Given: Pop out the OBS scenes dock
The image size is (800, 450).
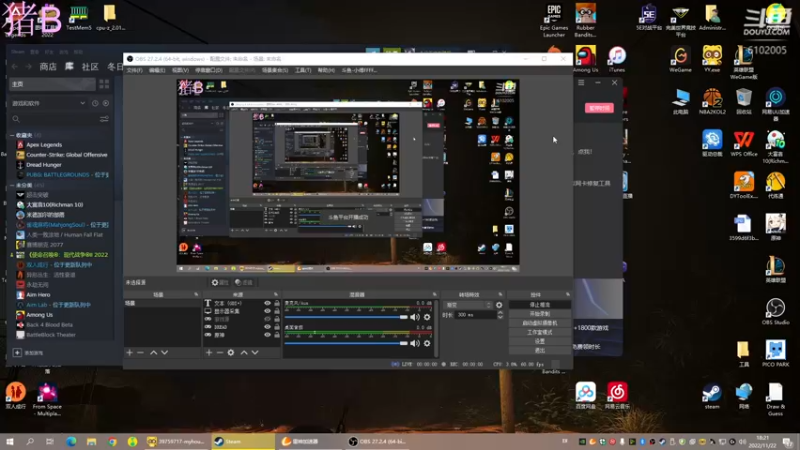Looking at the screenshot, I should (x=196, y=294).
